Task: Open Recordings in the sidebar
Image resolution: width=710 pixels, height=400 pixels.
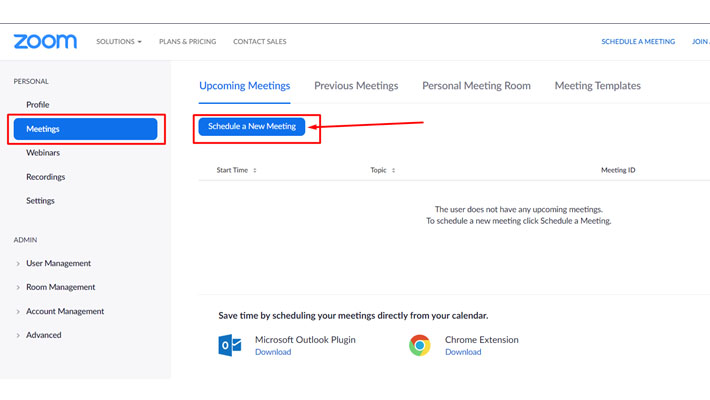Action: (46, 177)
